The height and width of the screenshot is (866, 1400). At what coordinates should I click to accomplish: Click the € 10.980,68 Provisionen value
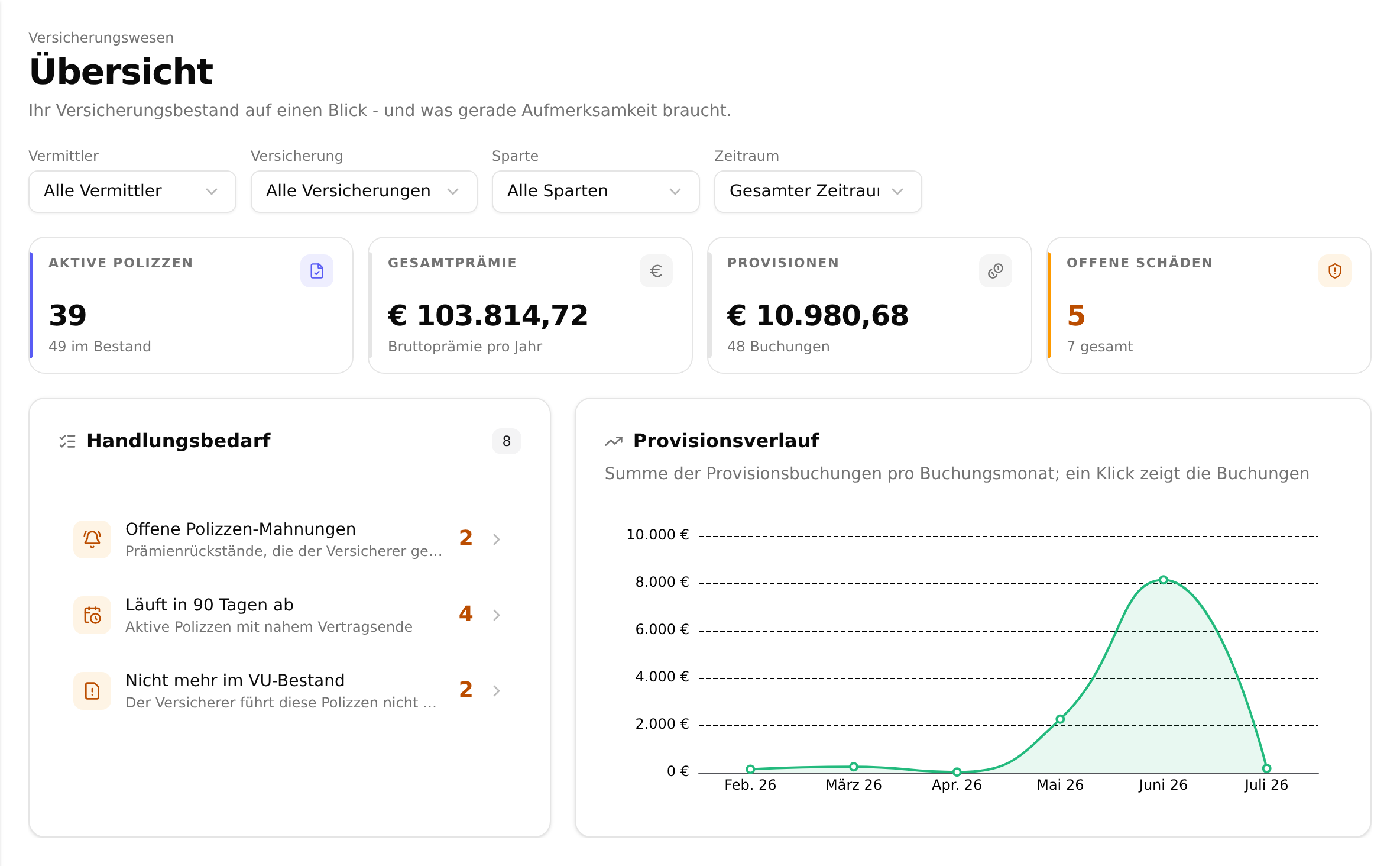pos(818,315)
